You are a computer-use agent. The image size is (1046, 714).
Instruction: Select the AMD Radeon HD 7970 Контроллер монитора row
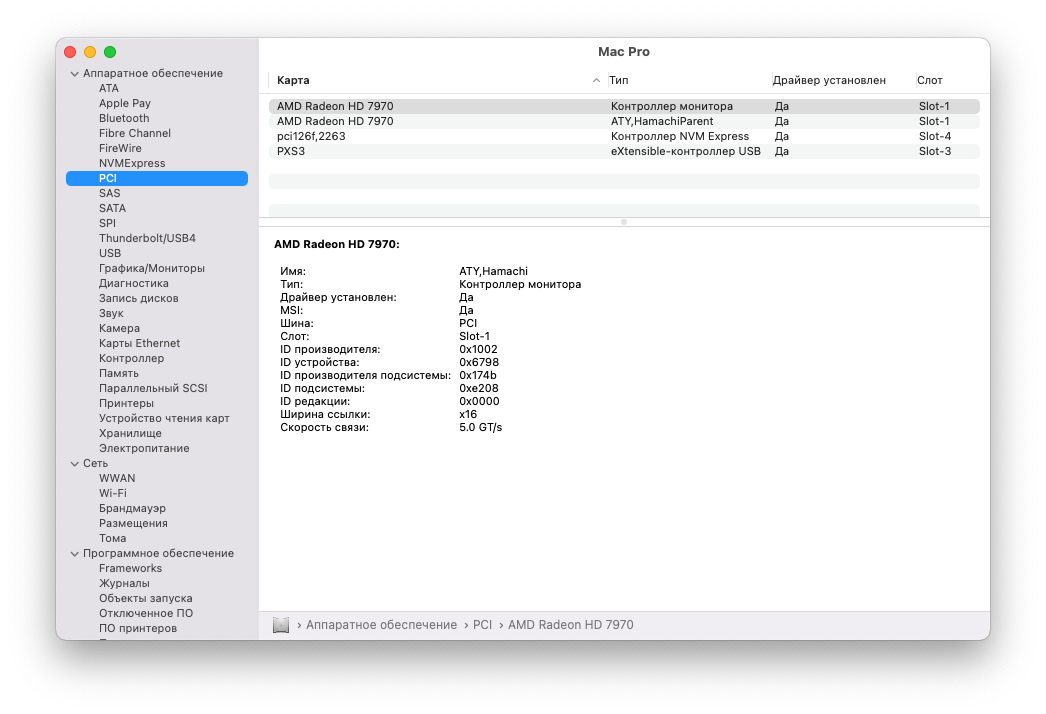pyautogui.click(x=624, y=106)
